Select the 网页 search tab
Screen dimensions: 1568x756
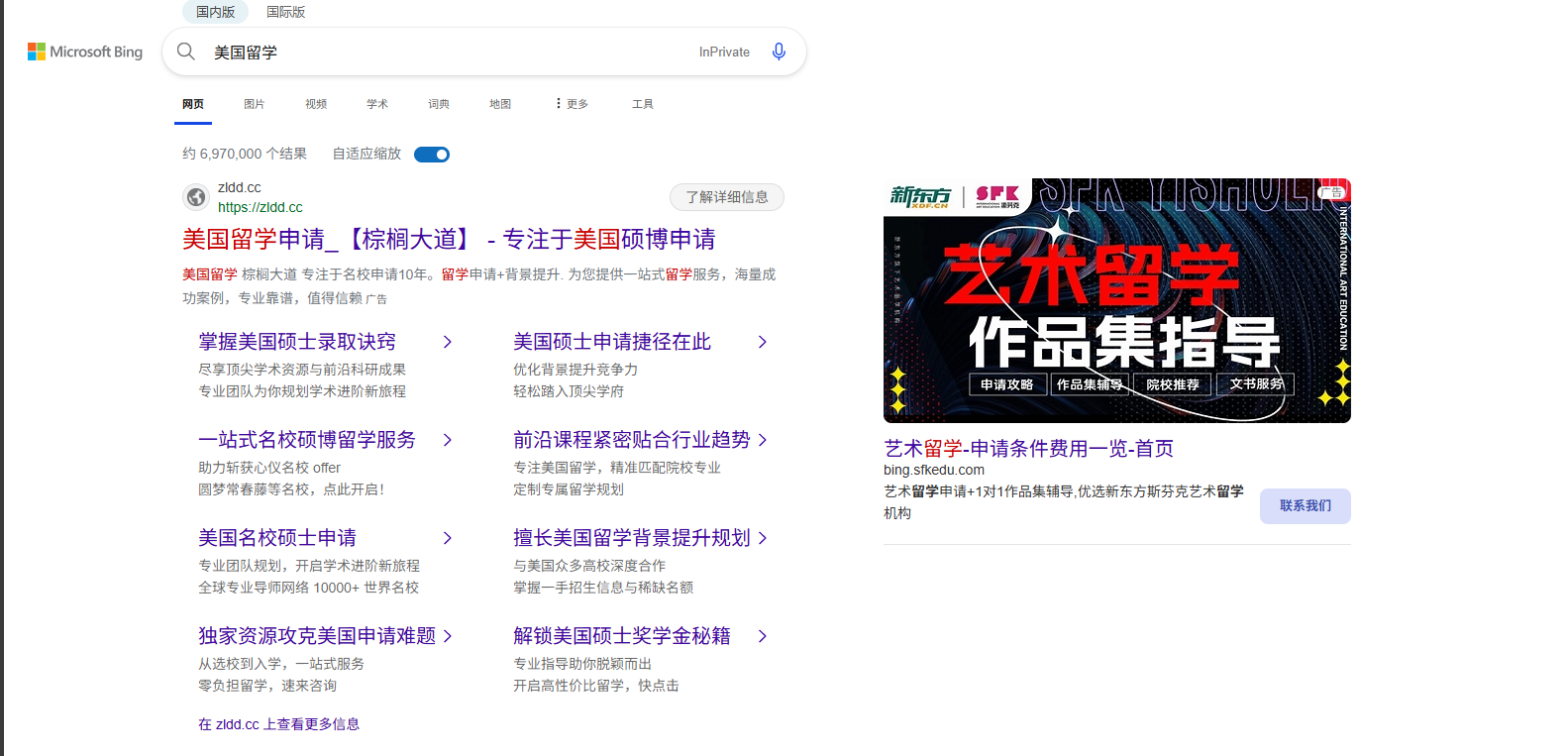pos(193,104)
